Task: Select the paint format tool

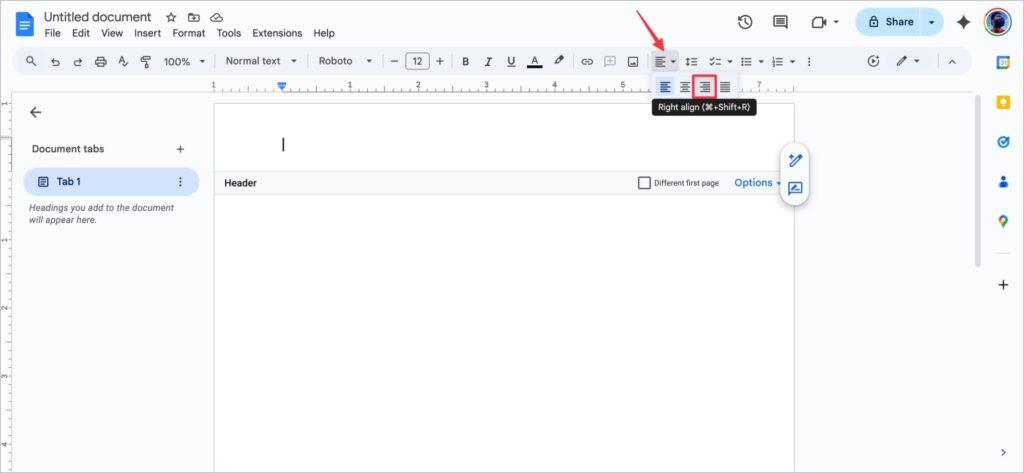Action: point(146,61)
